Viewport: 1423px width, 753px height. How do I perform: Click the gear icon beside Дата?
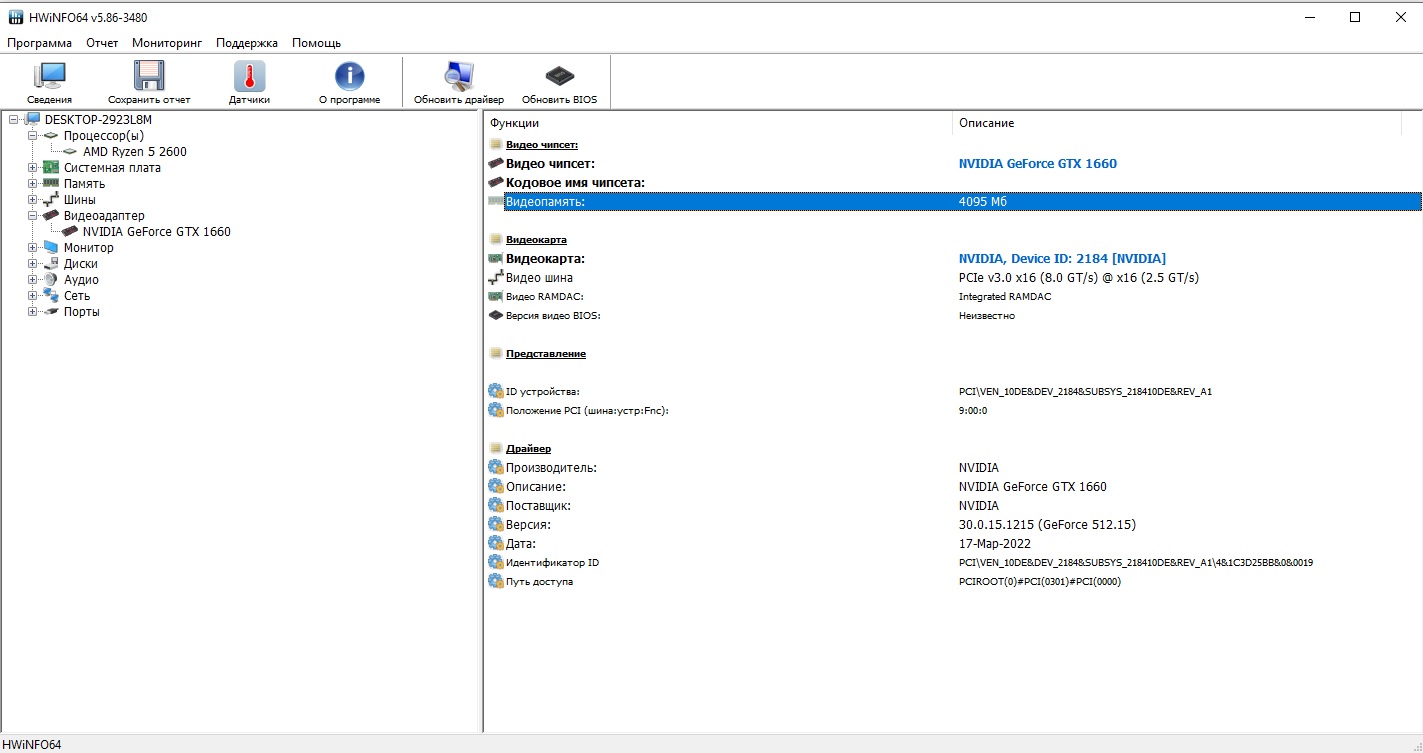(496, 543)
